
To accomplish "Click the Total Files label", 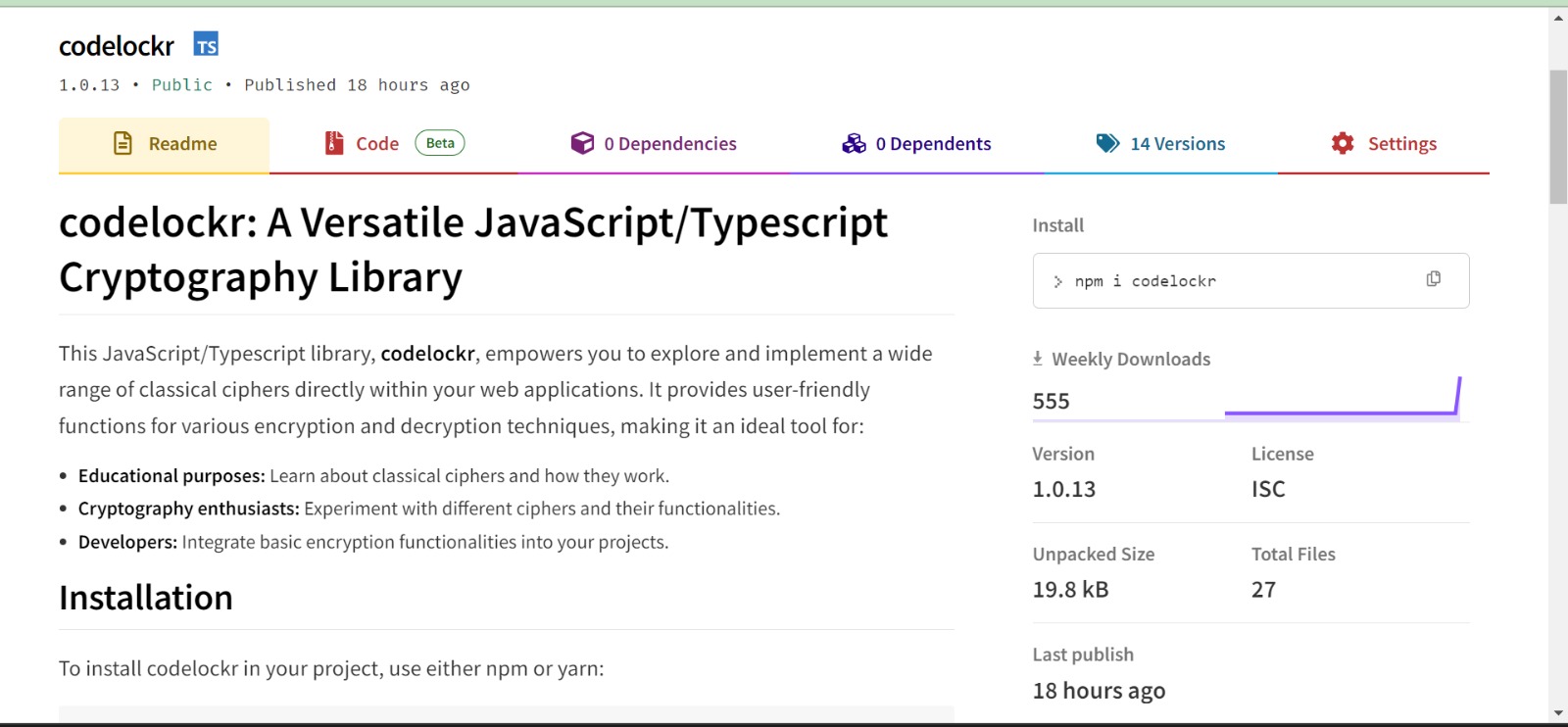I will coord(1294,555).
